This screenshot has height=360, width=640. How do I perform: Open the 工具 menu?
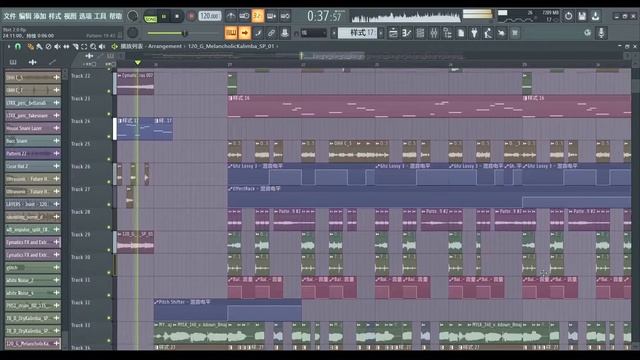pyautogui.click(x=100, y=16)
